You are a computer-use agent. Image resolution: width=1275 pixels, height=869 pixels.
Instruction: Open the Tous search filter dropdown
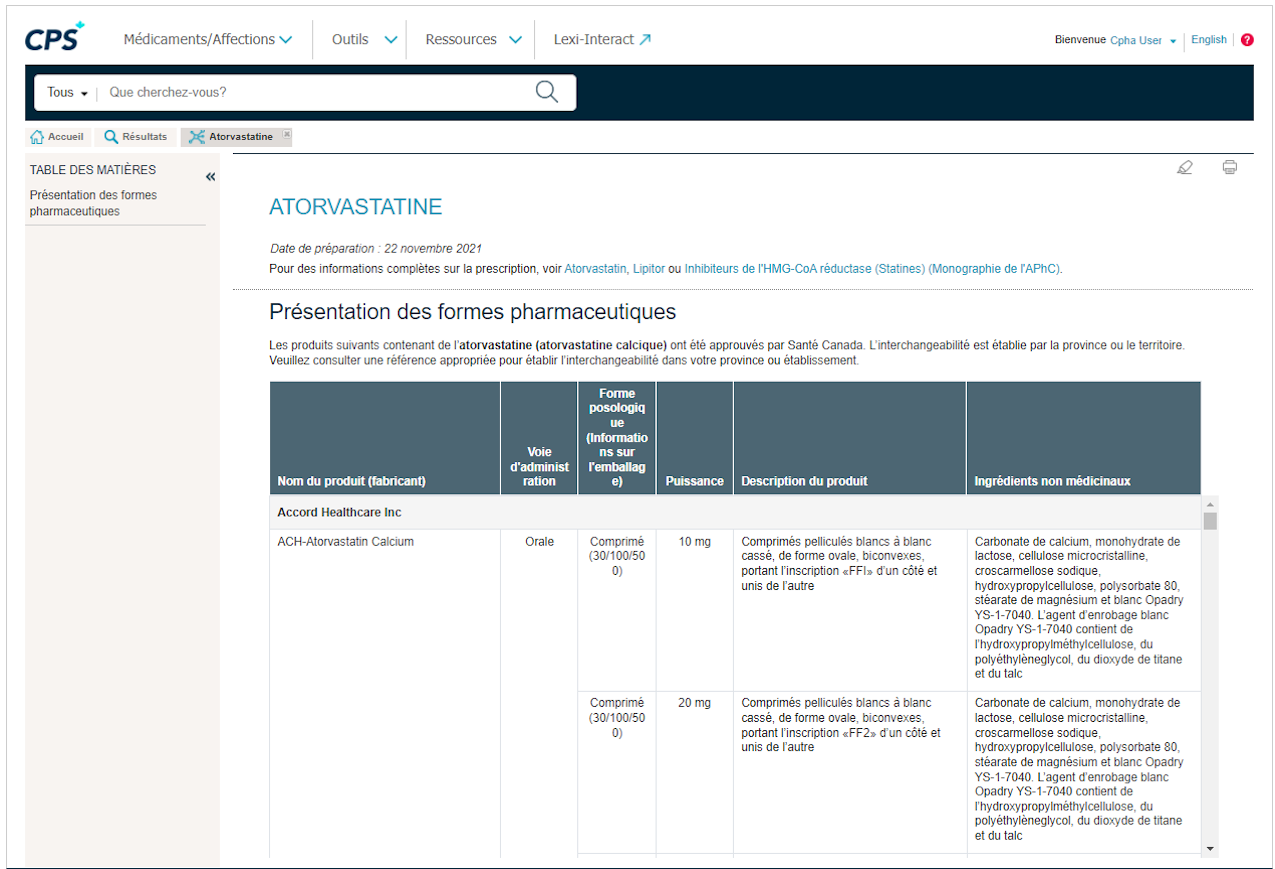[67, 92]
